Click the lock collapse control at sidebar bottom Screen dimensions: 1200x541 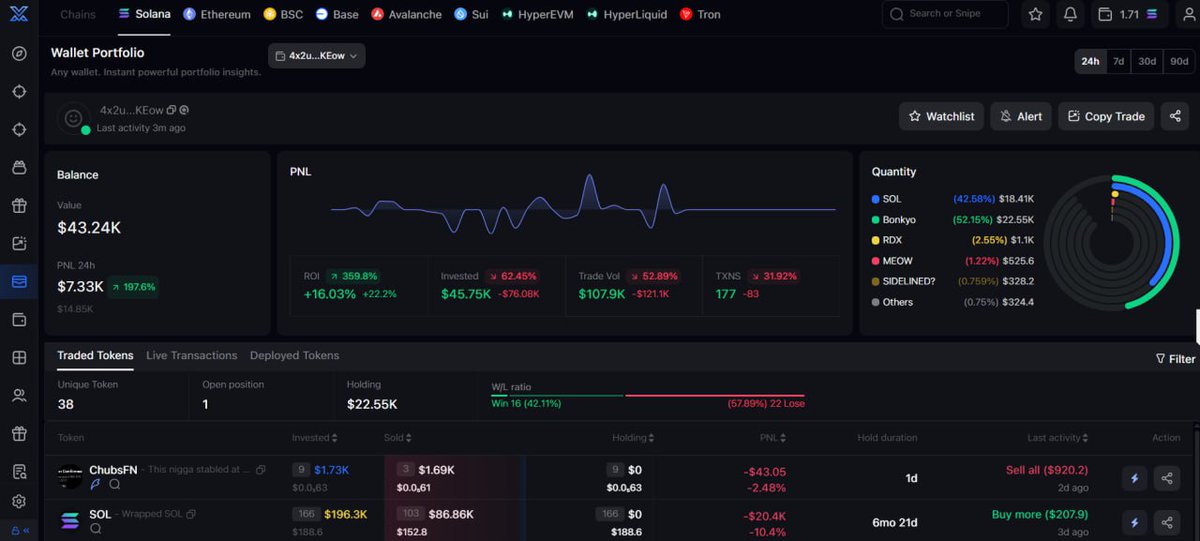point(19,531)
